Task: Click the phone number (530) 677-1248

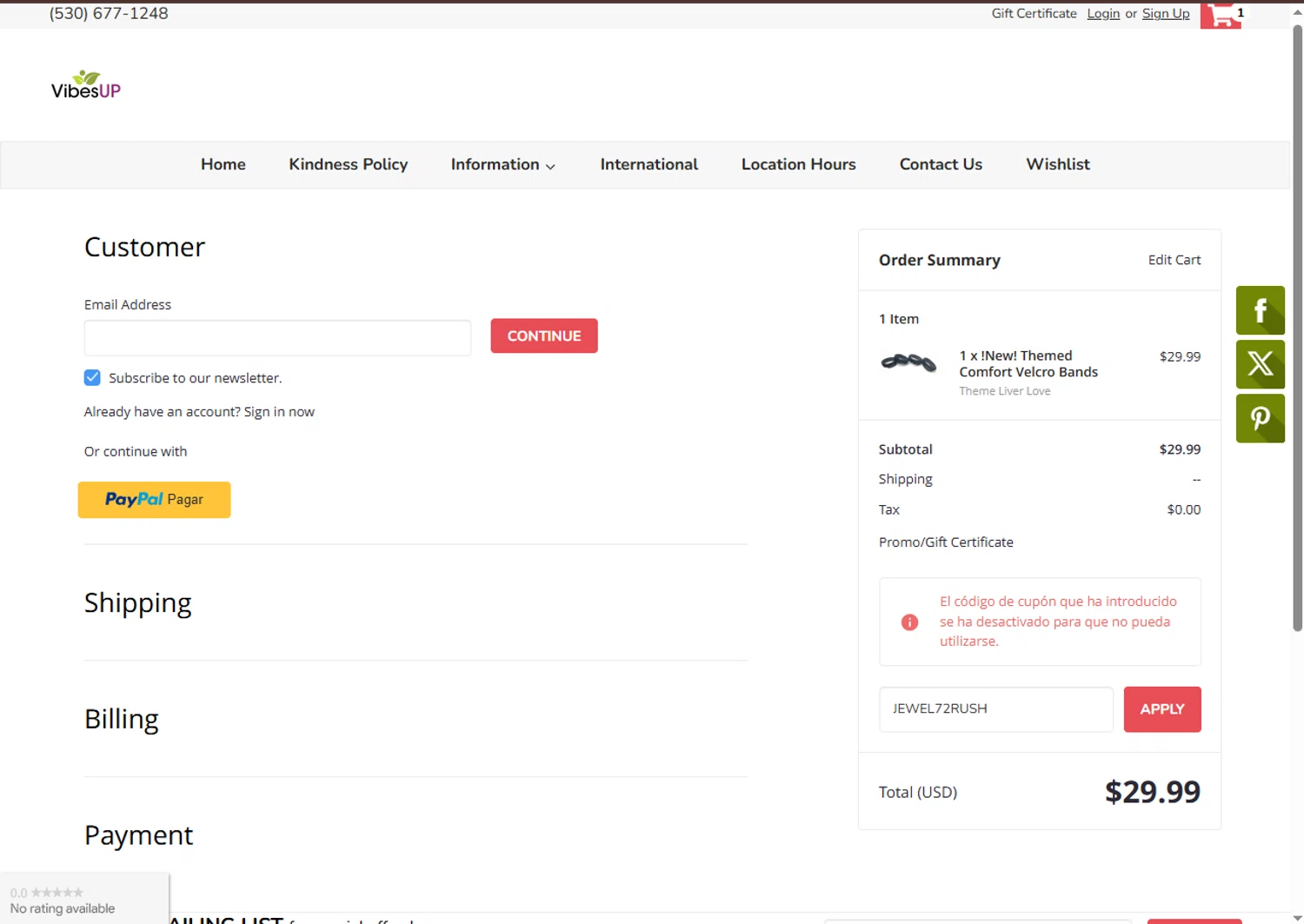Action: click(x=109, y=14)
